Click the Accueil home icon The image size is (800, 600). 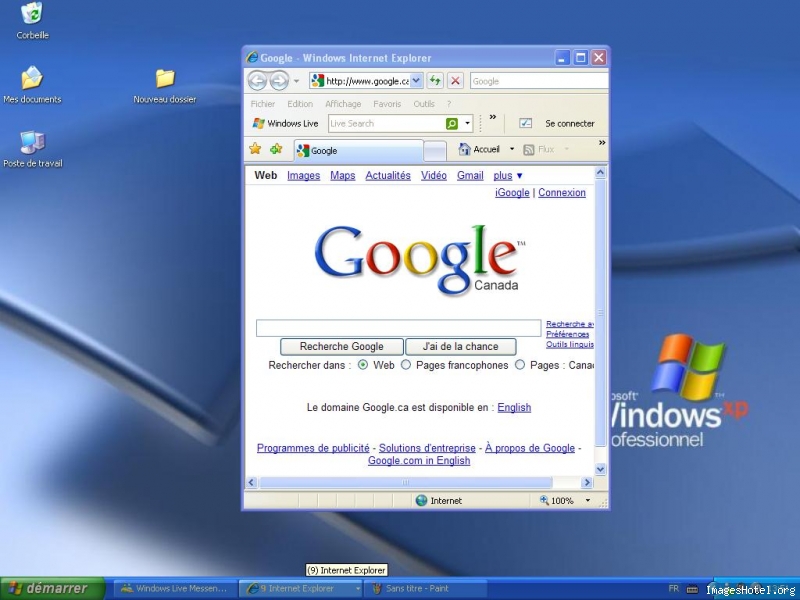[465, 149]
